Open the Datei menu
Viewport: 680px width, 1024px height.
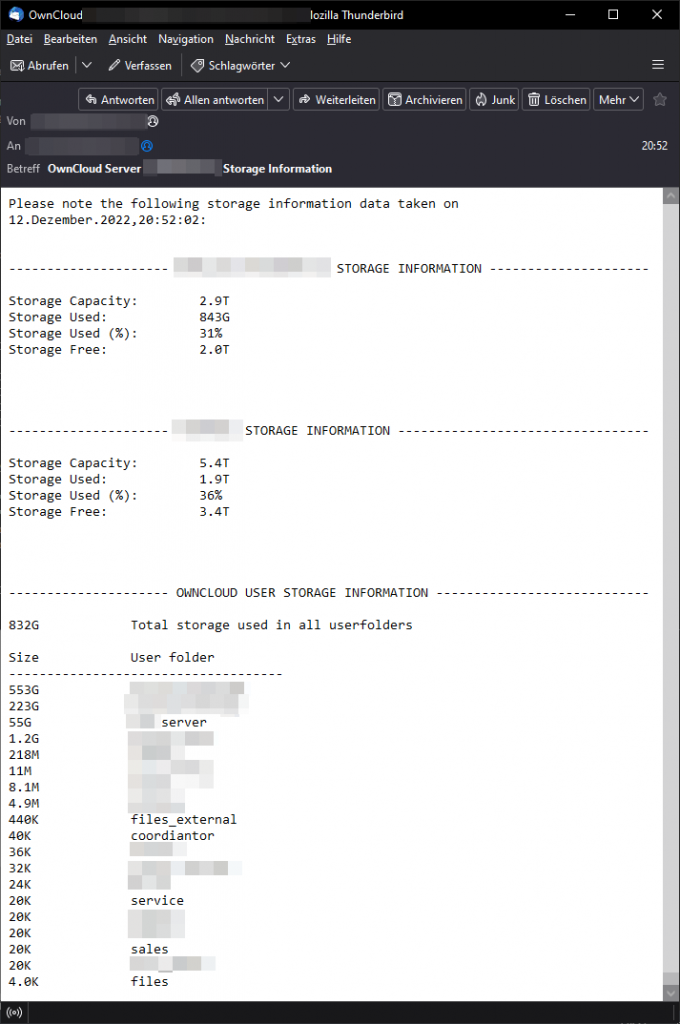(x=19, y=39)
